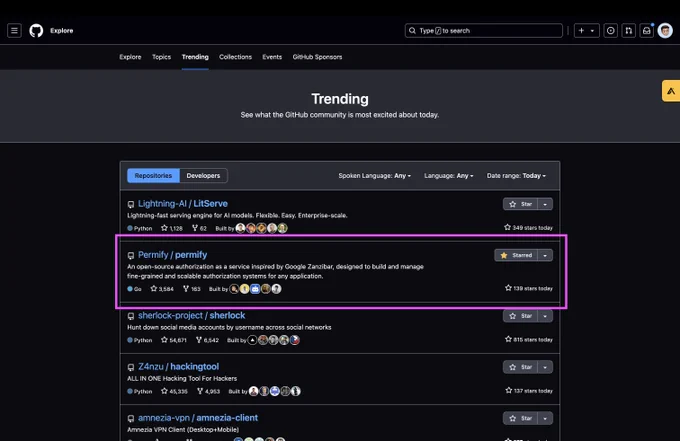Click the last contributor avatar of LitServe
Viewport: 680px width, 441px height.
pyautogui.click(x=282, y=228)
